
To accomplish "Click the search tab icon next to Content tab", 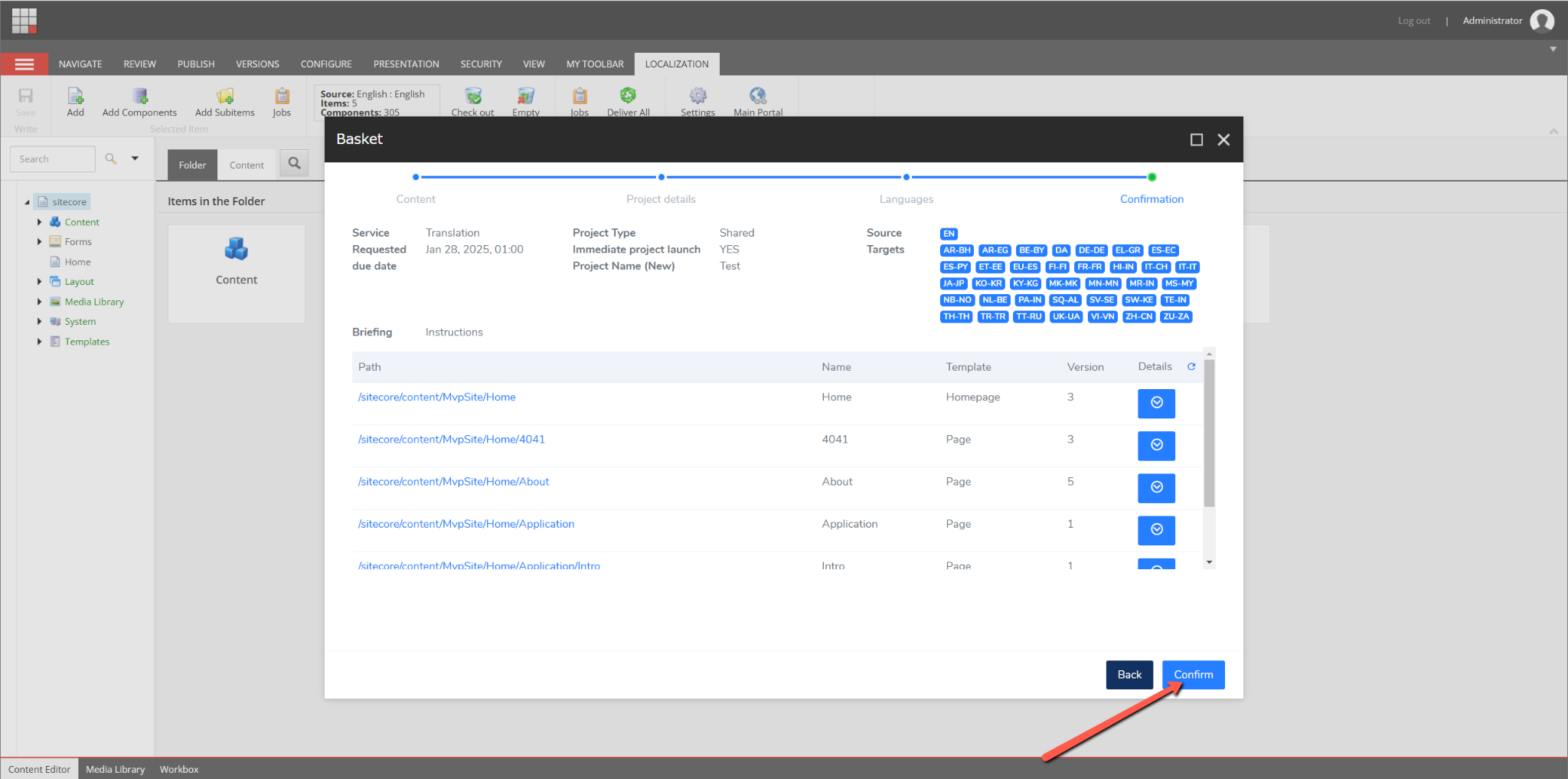I will coord(294,163).
